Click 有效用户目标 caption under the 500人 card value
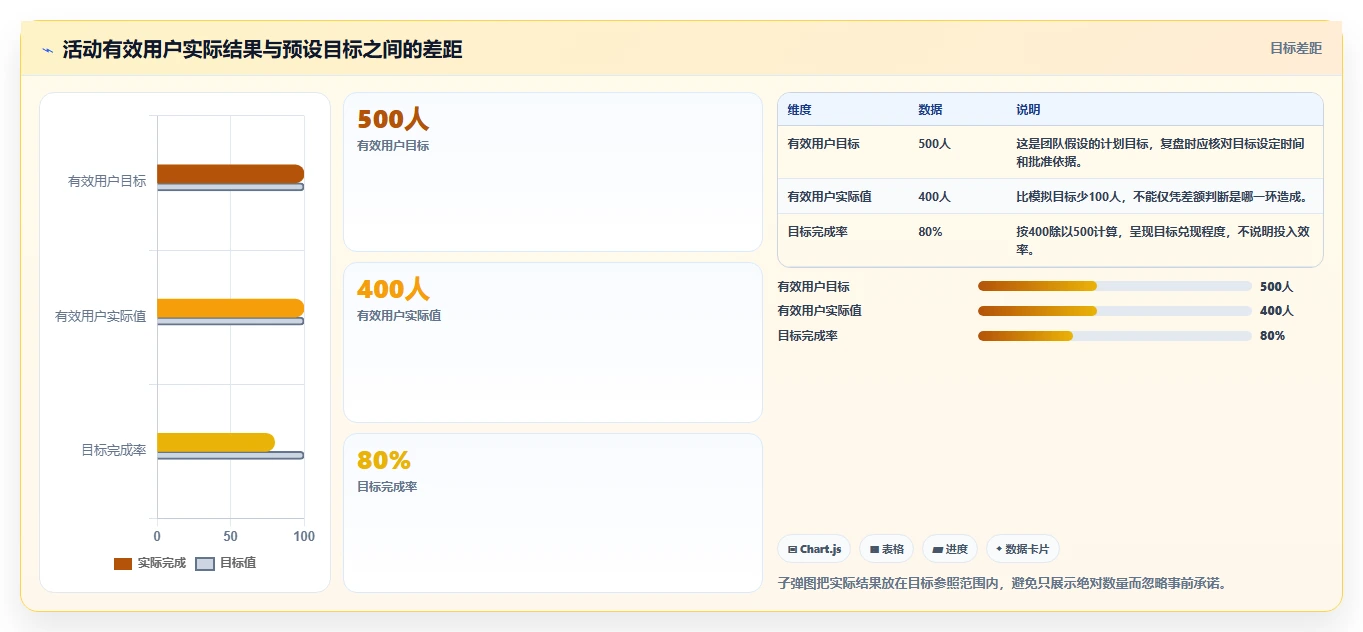This screenshot has height=632, width=1363. 393,146
